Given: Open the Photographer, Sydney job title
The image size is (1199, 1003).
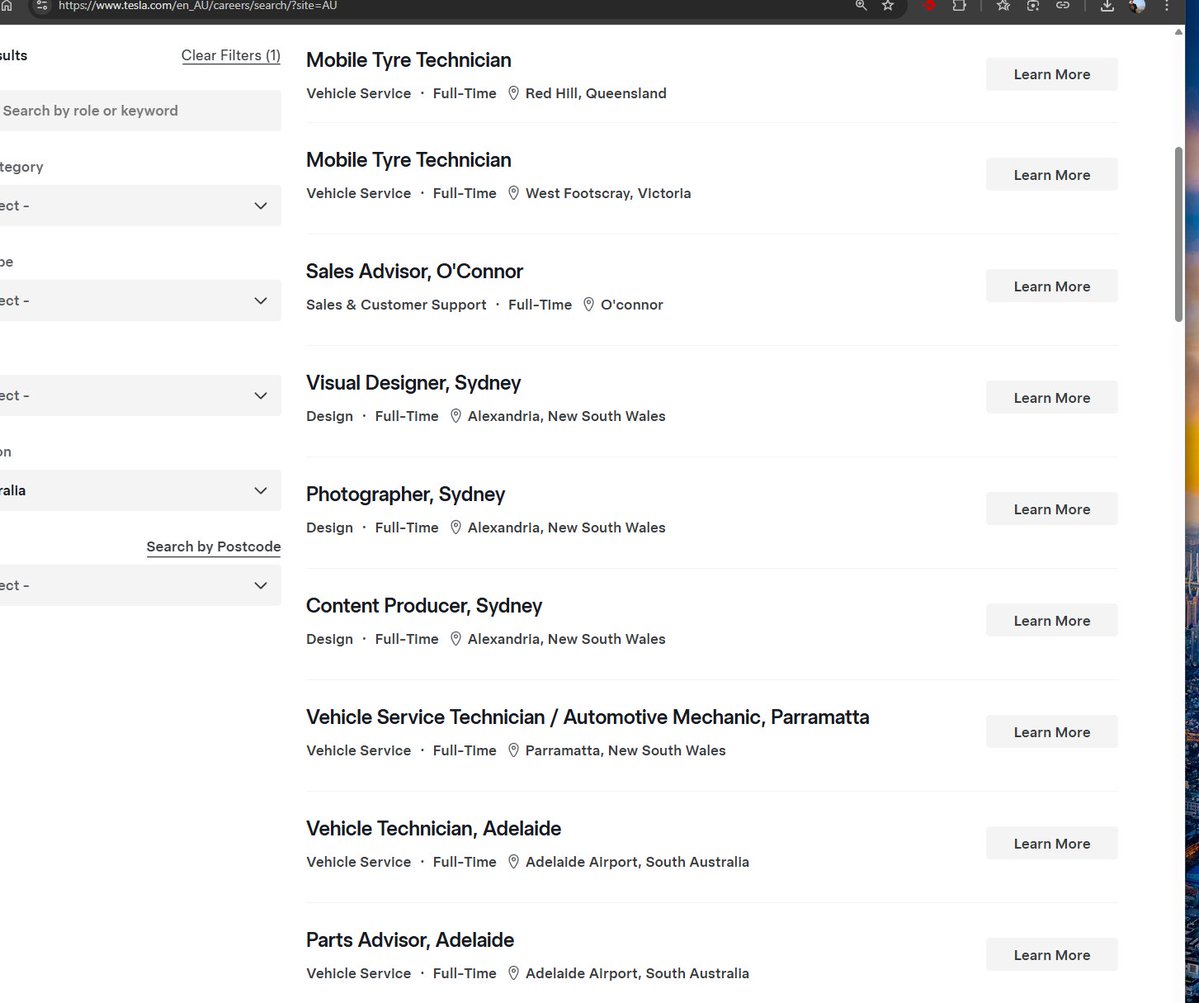Looking at the screenshot, I should pyautogui.click(x=405, y=495).
